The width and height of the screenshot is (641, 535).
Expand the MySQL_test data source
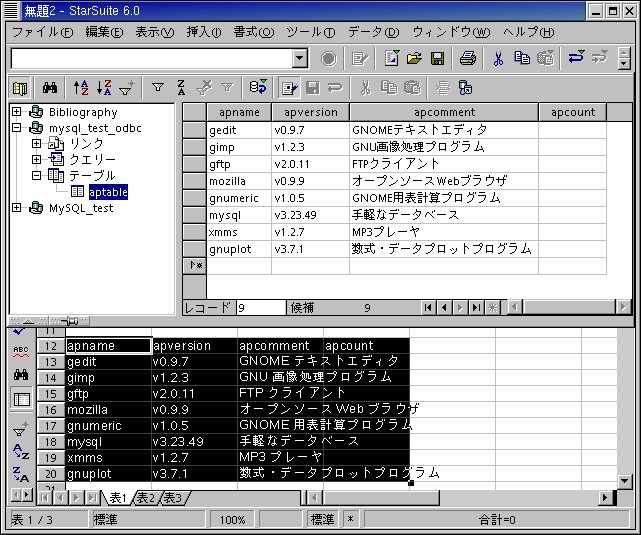point(16,208)
